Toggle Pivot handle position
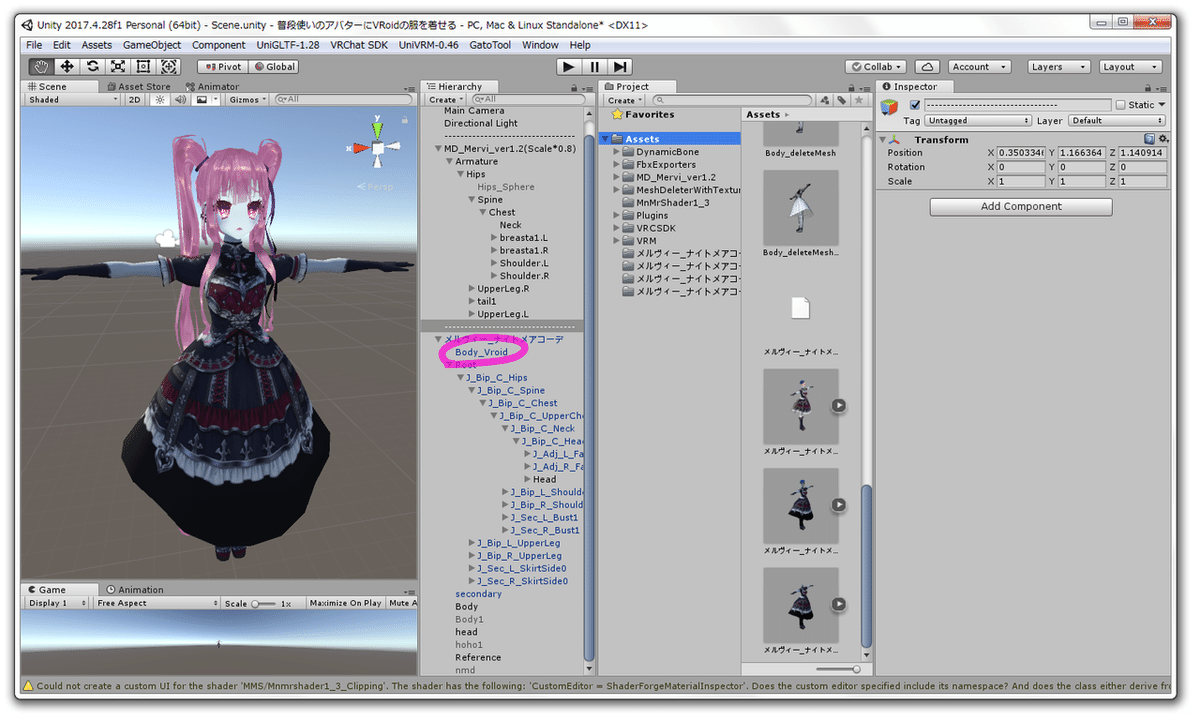The height and width of the screenshot is (721, 1200). [x=222, y=66]
